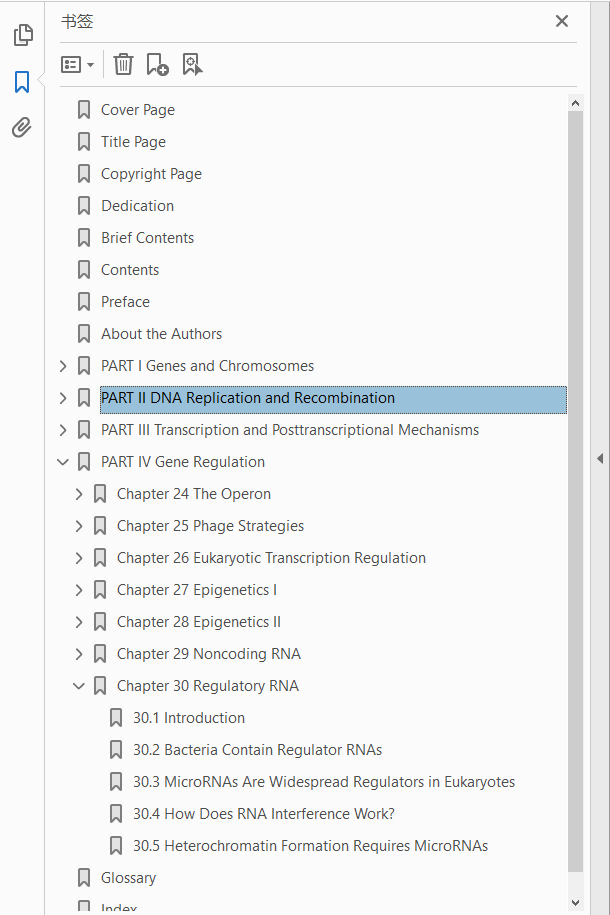Open the page thumbnails panel icon

pyautogui.click(x=22, y=36)
